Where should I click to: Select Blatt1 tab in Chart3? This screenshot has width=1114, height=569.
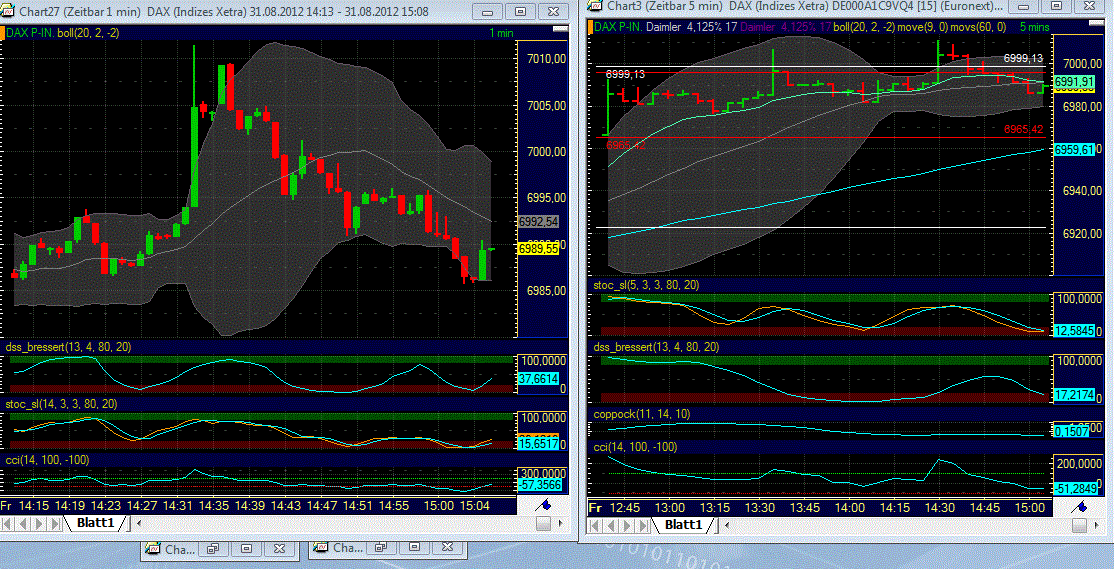point(682,526)
